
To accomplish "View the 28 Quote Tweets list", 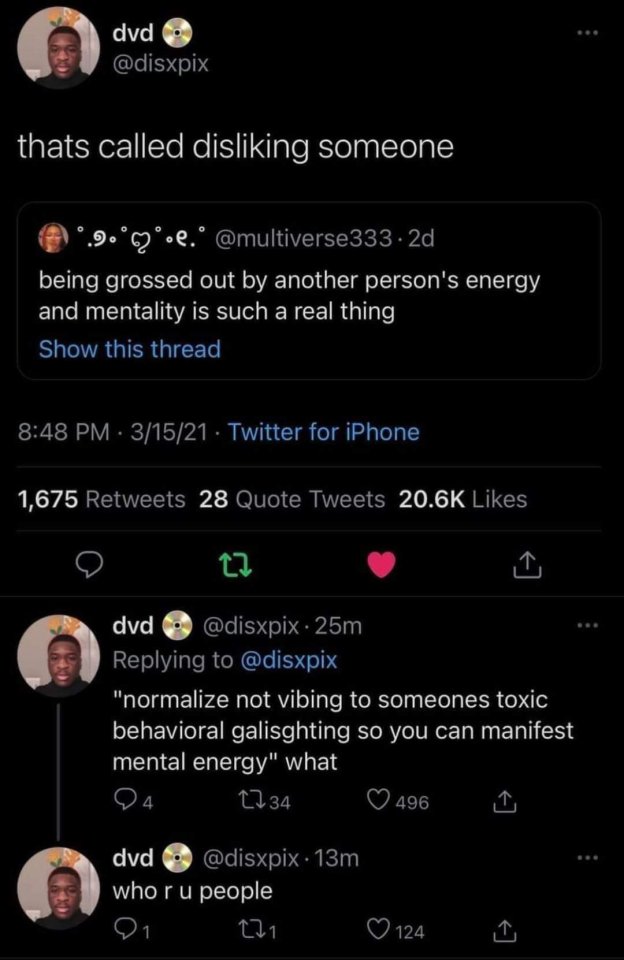I will point(292,498).
